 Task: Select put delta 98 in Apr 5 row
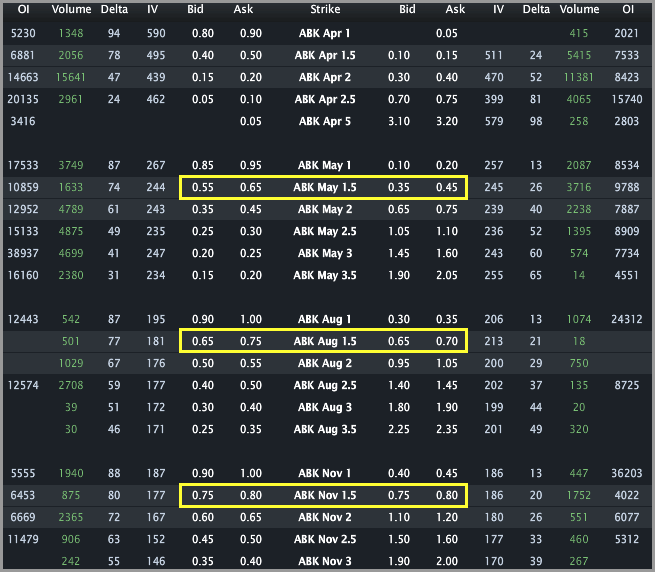(x=536, y=122)
